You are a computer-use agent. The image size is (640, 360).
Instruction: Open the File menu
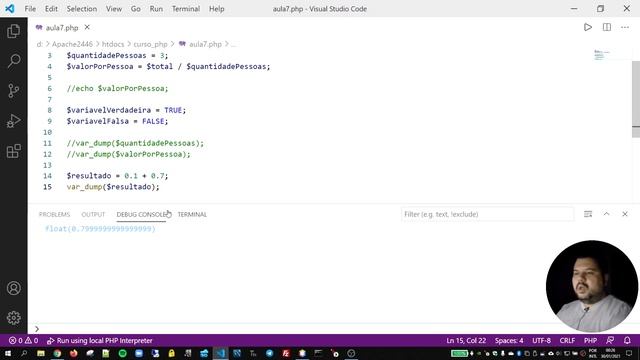(x=30, y=9)
